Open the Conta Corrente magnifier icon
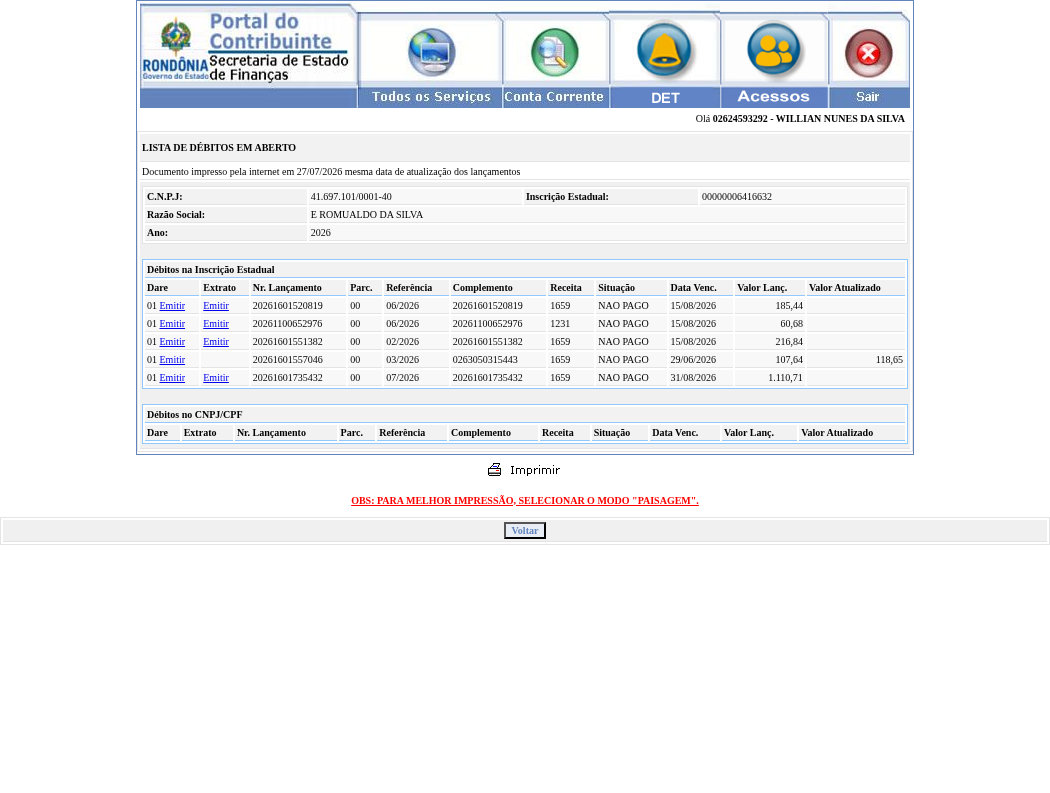The height and width of the screenshot is (793, 1050). click(x=554, y=52)
